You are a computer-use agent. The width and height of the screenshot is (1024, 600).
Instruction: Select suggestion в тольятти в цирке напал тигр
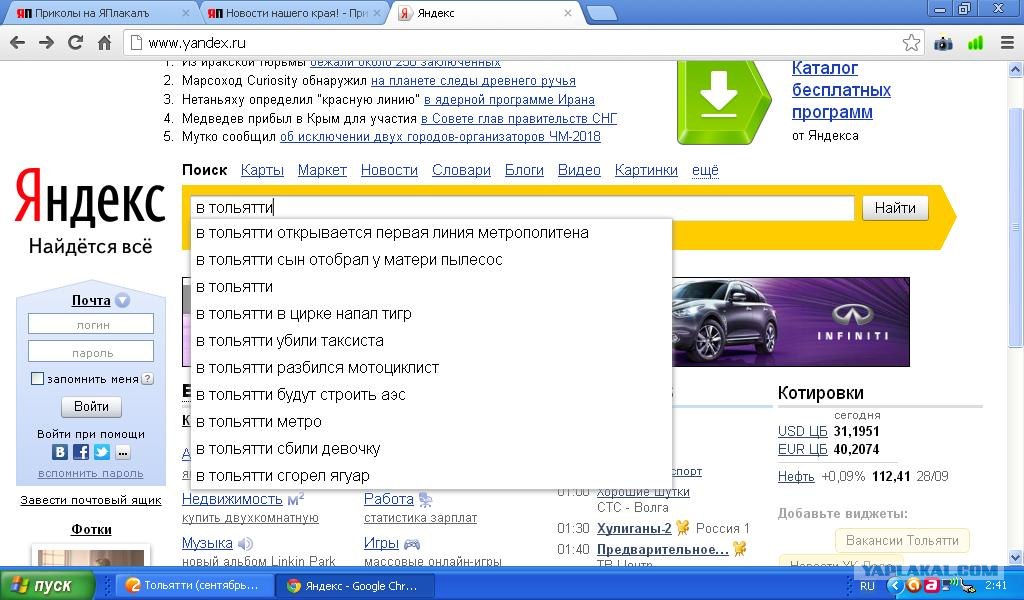point(431,314)
